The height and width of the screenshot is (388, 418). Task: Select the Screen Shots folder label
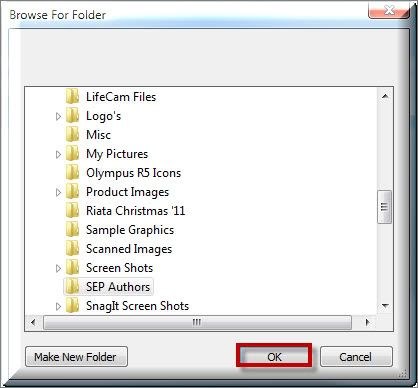pos(119,268)
